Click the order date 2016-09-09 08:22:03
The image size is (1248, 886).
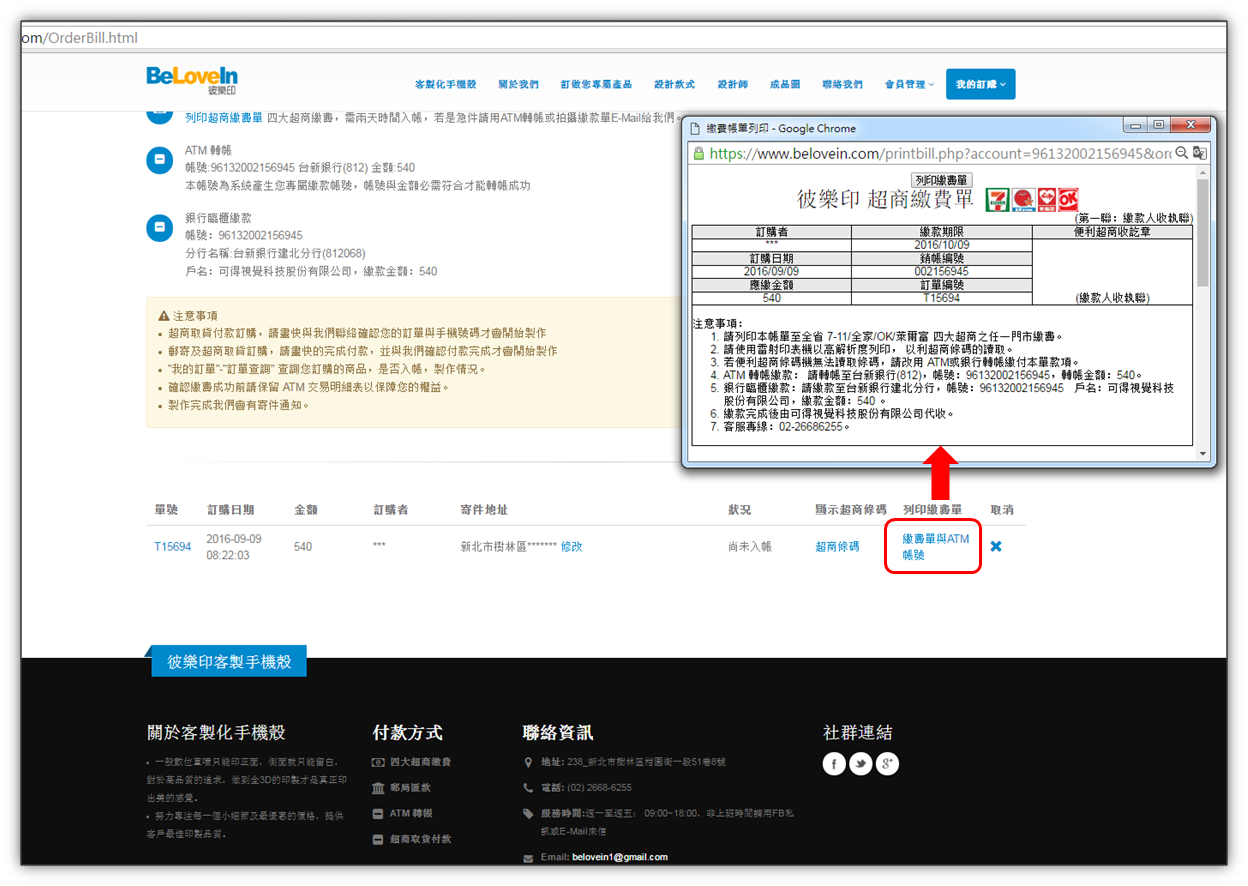234,546
